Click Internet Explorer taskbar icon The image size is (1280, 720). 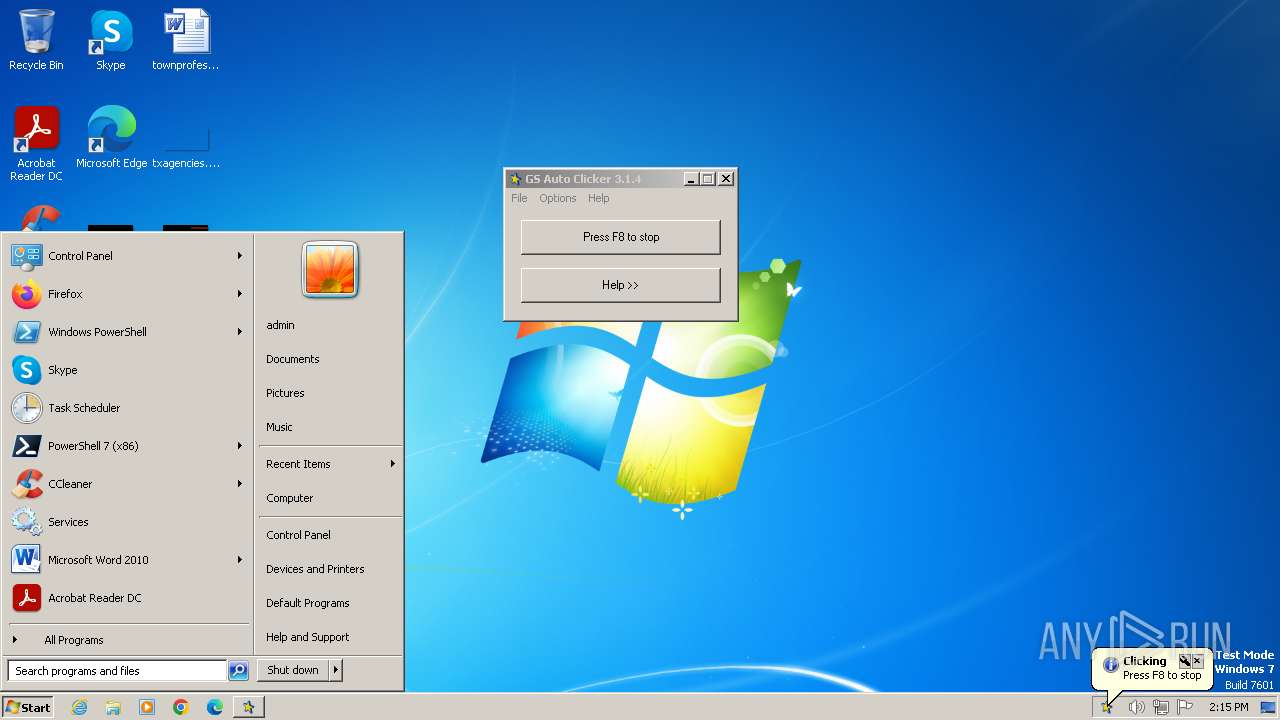[x=79, y=707]
